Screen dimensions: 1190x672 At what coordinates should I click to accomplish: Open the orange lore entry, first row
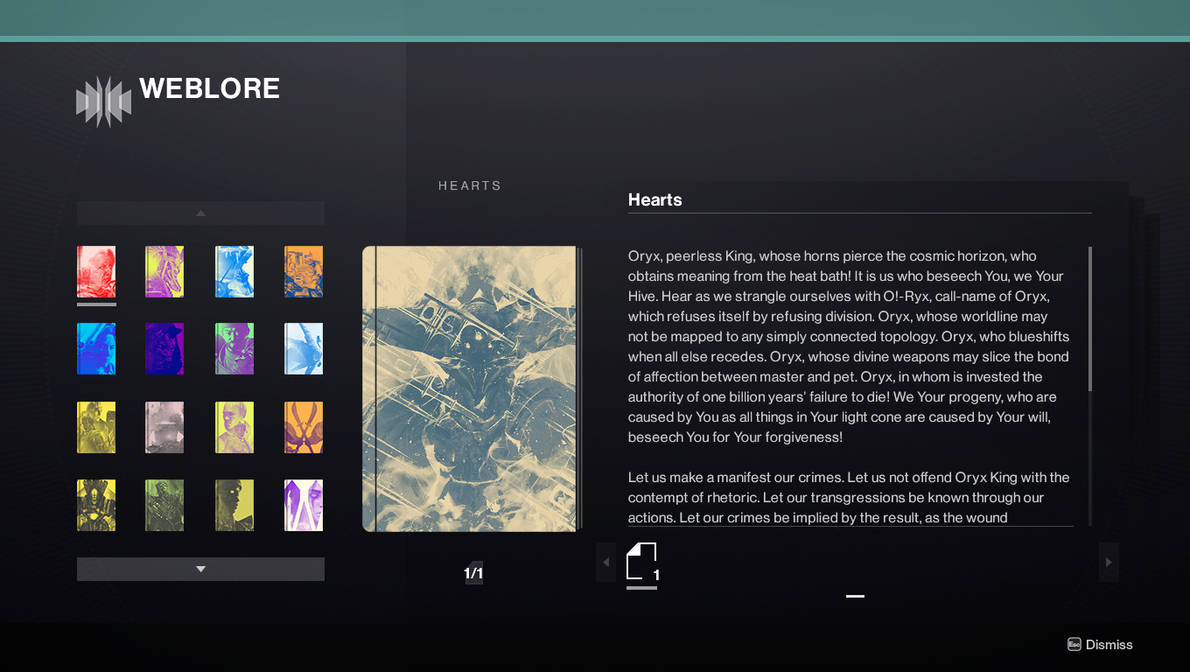point(303,271)
